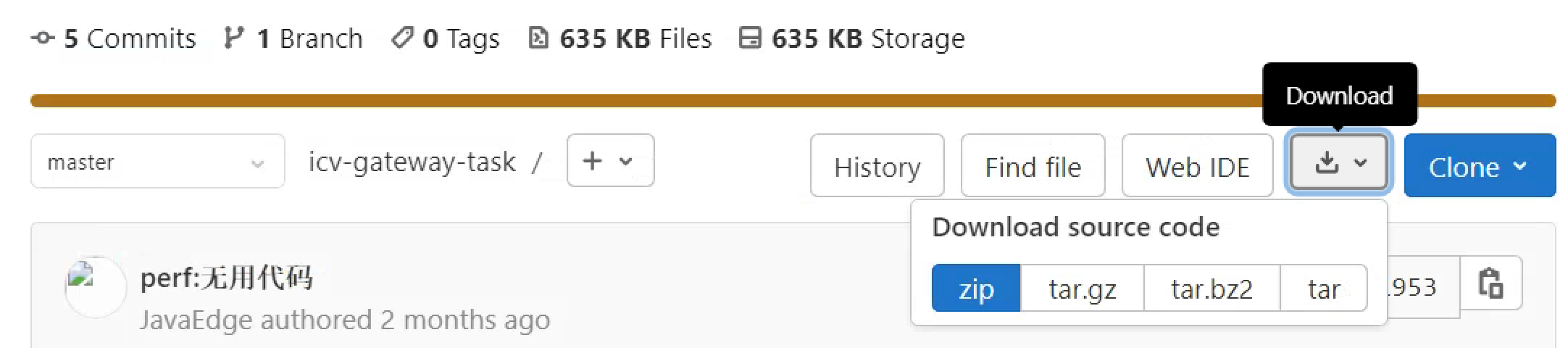The height and width of the screenshot is (348, 1568).
Task: Click the tag icon beside 0 Tags
Action: click(x=401, y=38)
